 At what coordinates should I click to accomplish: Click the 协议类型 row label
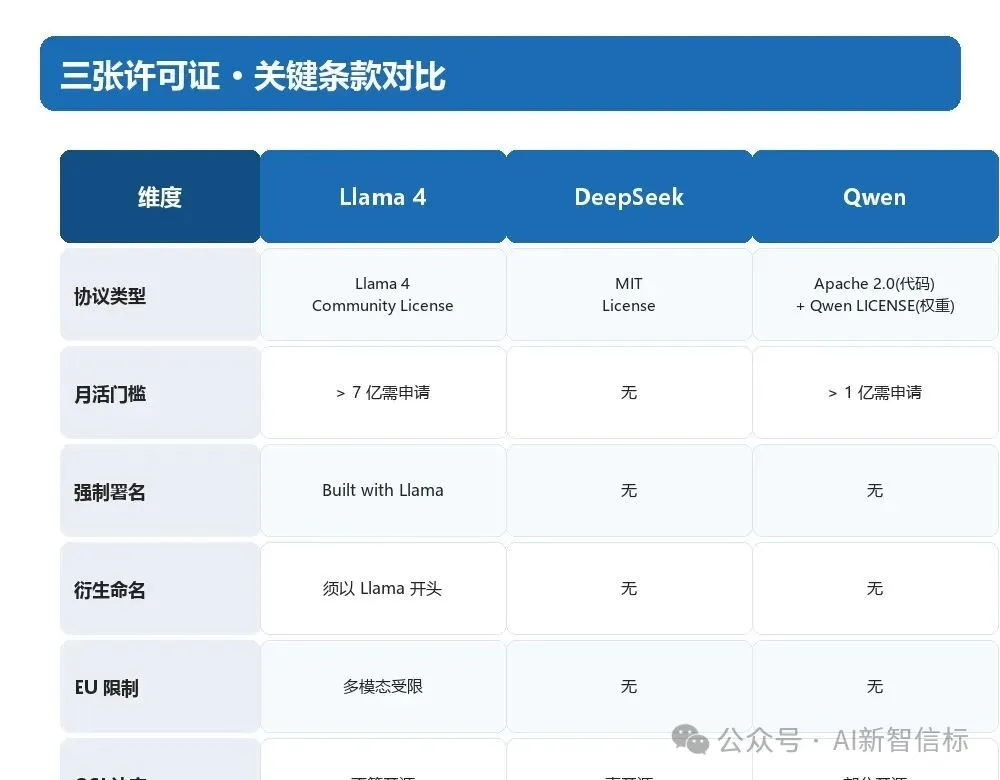[160, 295]
